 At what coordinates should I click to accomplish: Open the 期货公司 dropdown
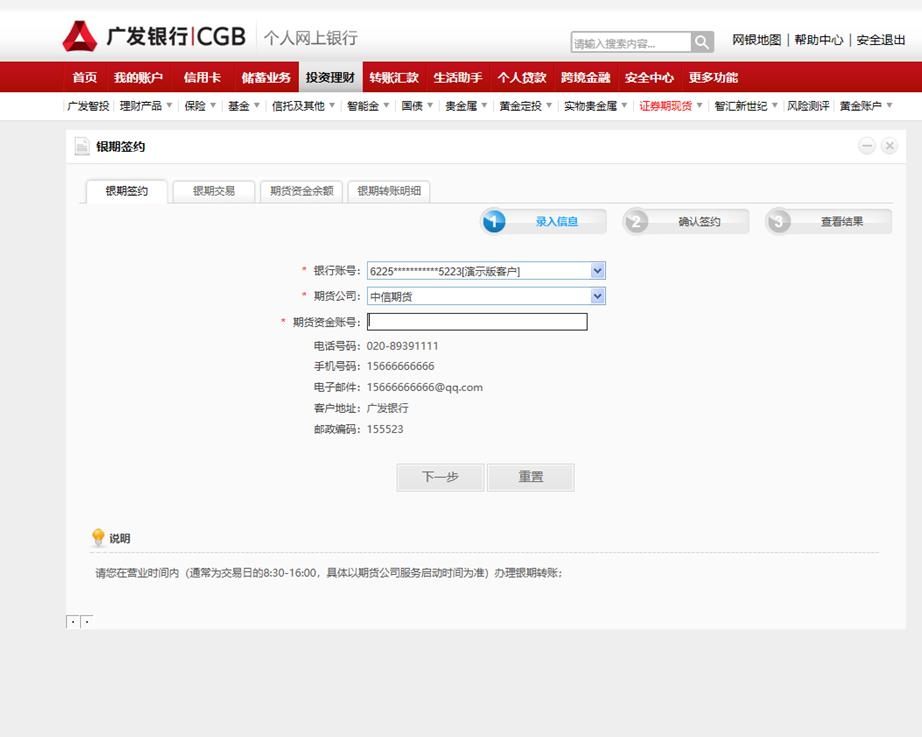(x=597, y=296)
